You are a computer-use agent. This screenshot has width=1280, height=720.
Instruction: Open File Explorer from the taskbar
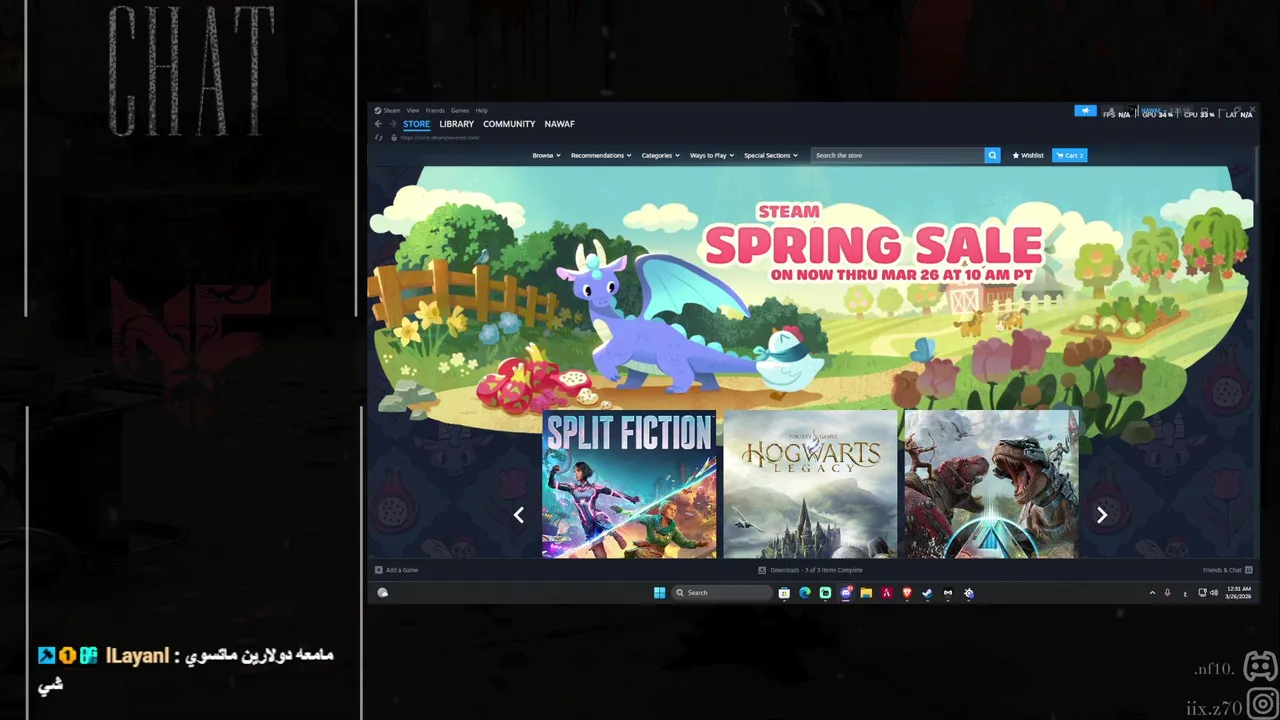pos(866,593)
